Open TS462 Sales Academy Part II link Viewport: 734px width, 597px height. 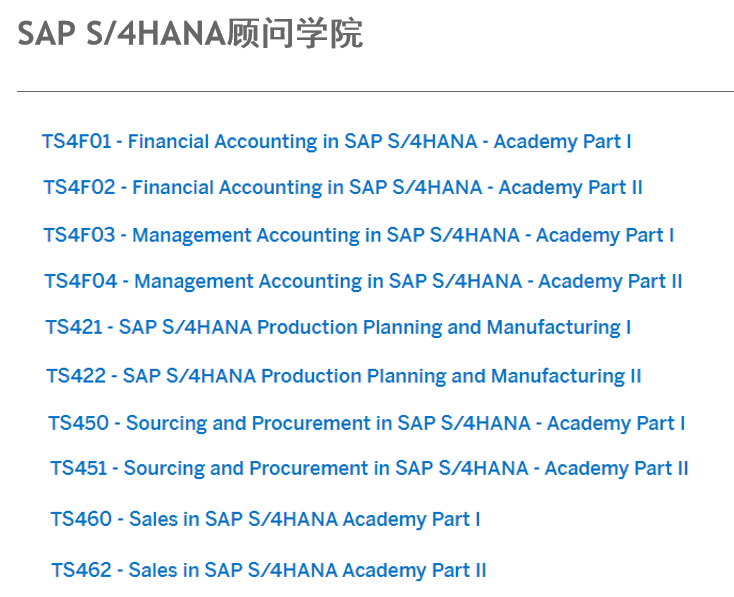pos(269,571)
